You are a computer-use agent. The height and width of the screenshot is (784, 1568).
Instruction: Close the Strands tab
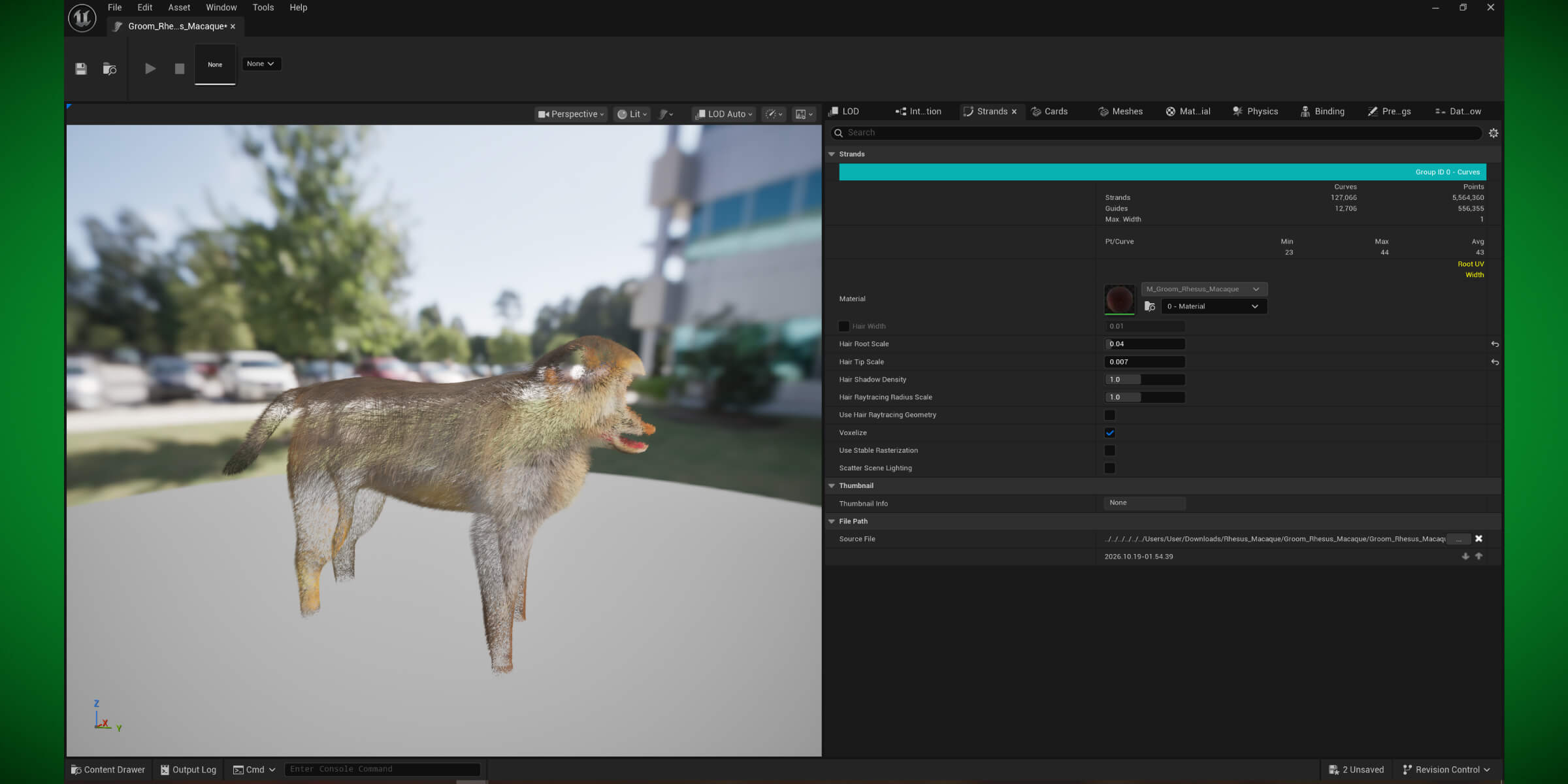pos(1014,112)
